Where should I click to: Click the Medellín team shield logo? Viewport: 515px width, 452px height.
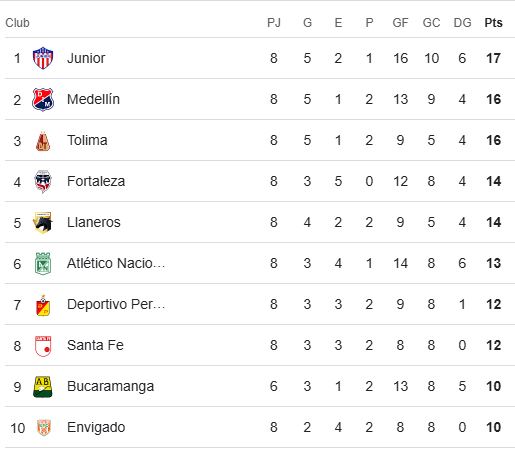pyautogui.click(x=43, y=99)
